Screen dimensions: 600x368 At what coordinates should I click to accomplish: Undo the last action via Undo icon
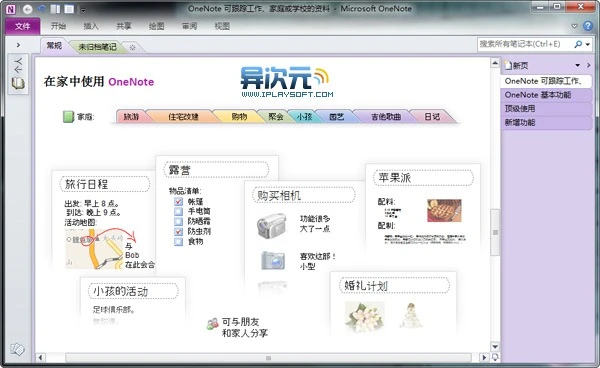click(x=41, y=9)
